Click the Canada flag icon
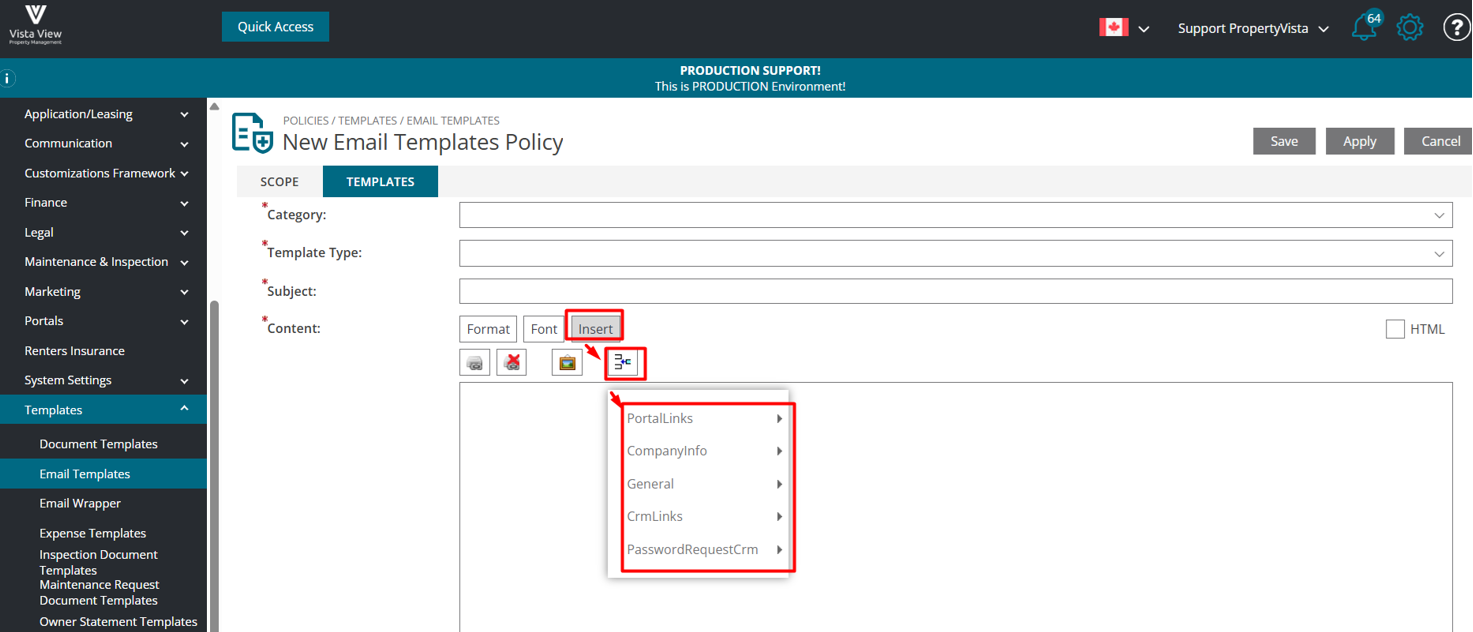 tap(1114, 27)
